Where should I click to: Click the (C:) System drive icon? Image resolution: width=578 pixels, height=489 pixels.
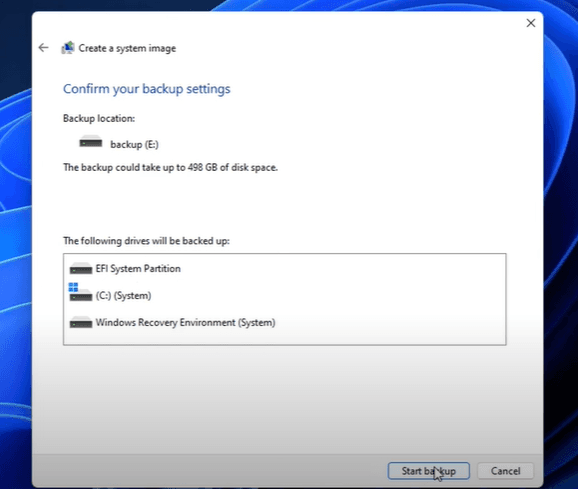pyautogui.click(x=80, y=292)
